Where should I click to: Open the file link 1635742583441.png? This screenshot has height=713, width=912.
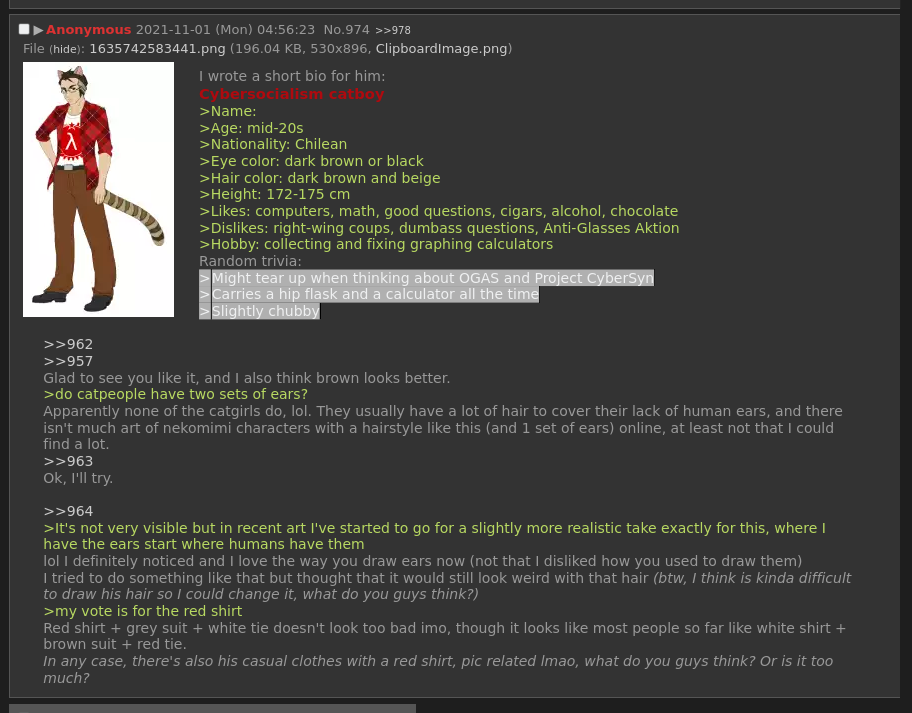[x=157, y=49]
